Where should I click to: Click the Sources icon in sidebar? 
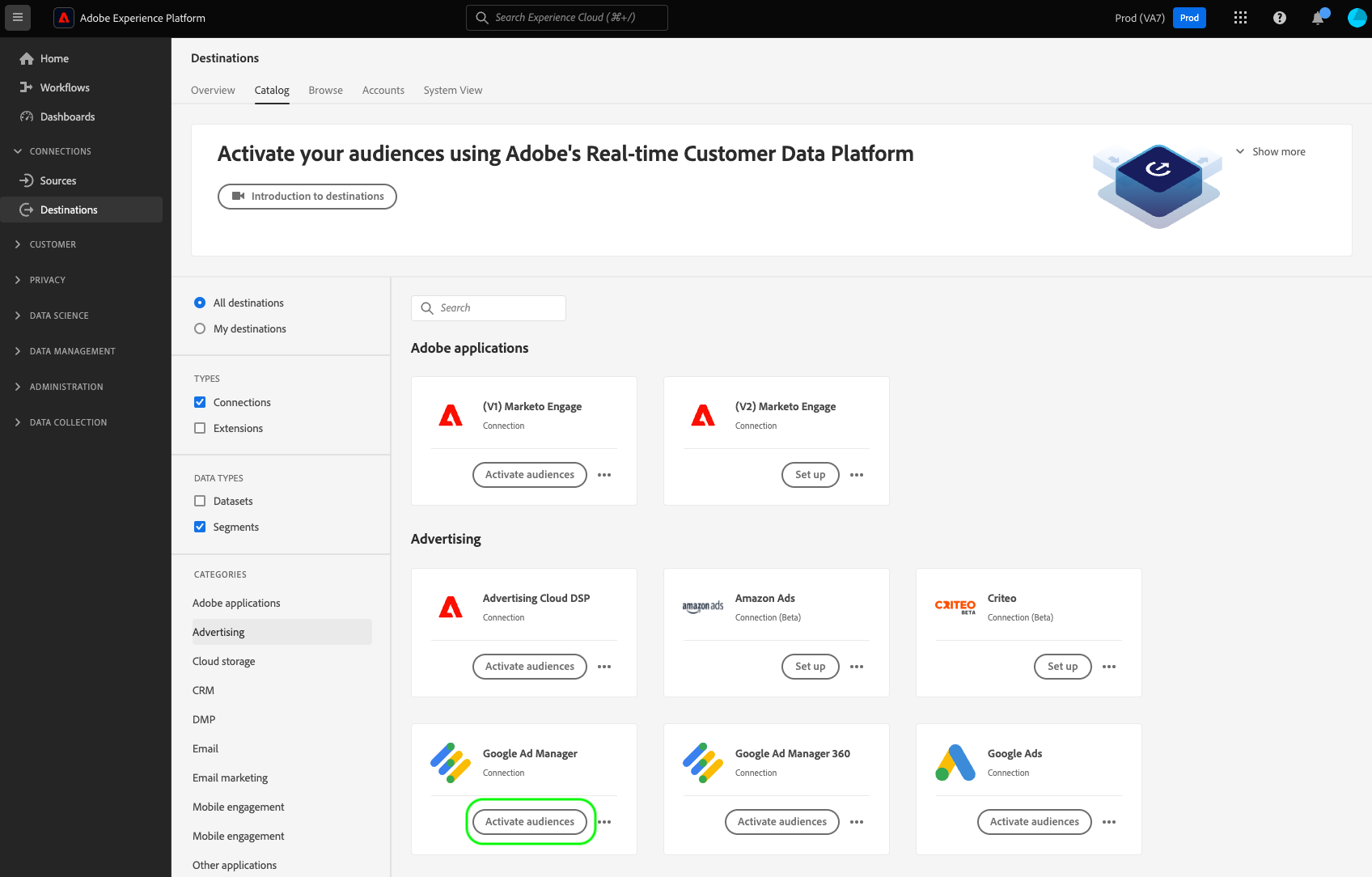27,180
